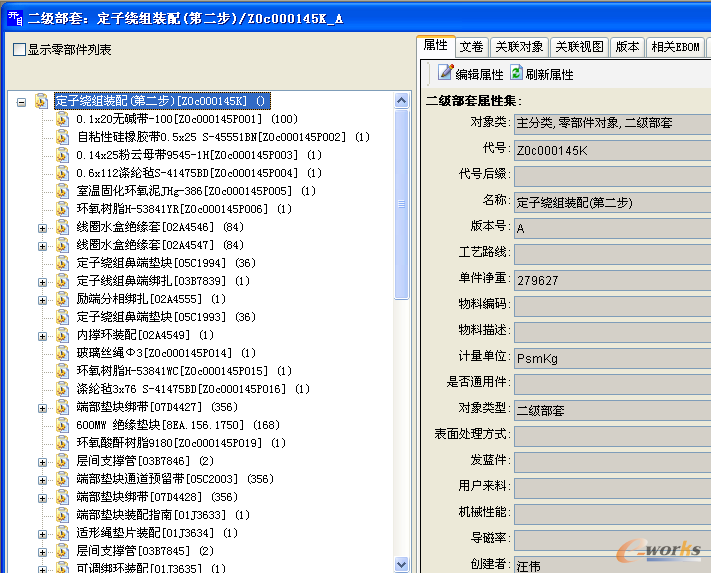The height and width of the screenshot is (573, 711).
Task: Click the icon beside 环氧酸酐树脂9180
Action: click(x=63, y=443)
